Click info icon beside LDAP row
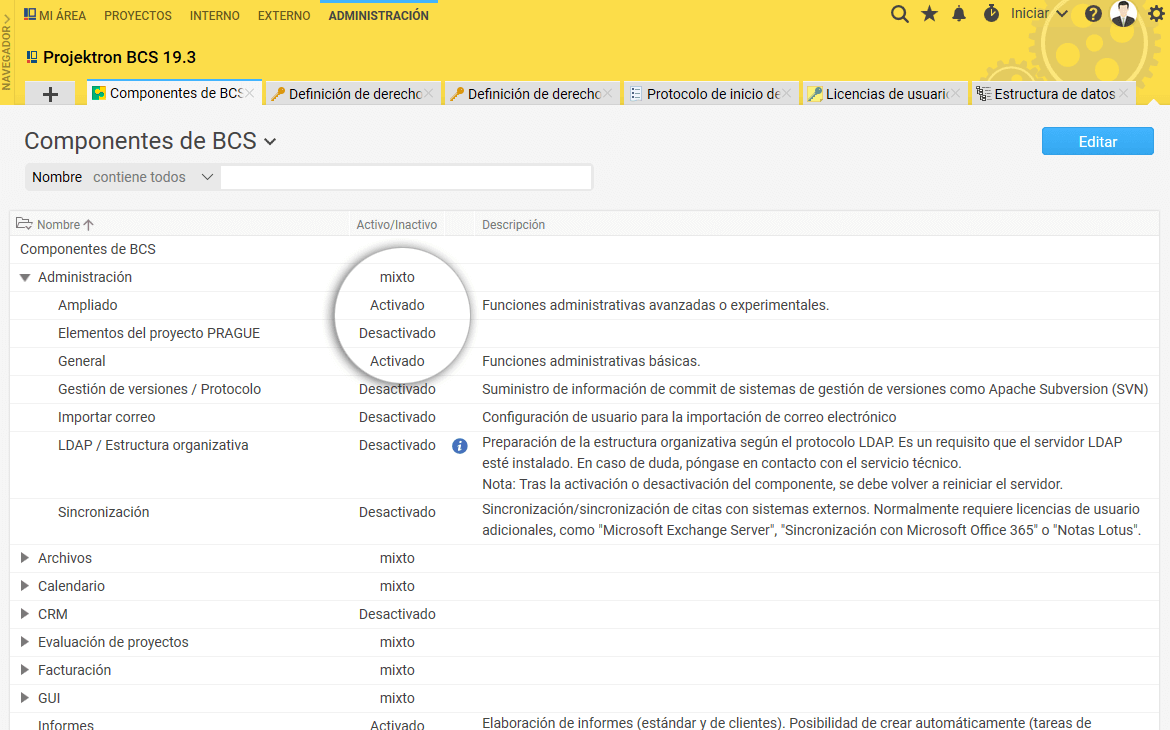1170x730 pixels. coord(460,446)
